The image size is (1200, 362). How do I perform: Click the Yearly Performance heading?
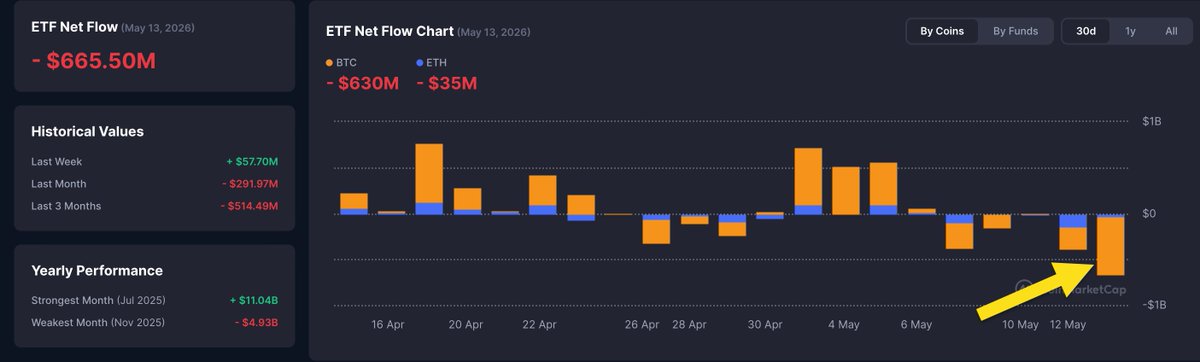(97, 271)
